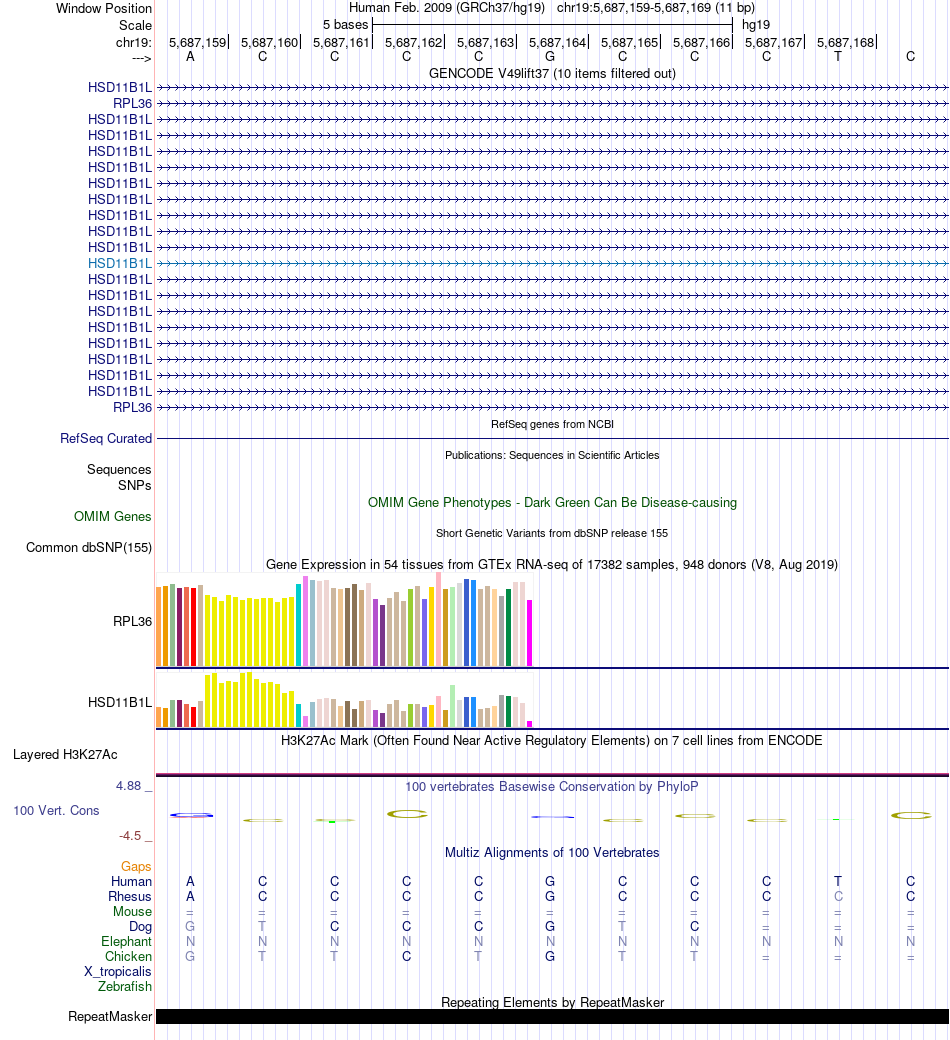Screen dimensions: 950x1040
Task: Click the 4.88 PhyloP upper scale value
Action: point(129,786)
